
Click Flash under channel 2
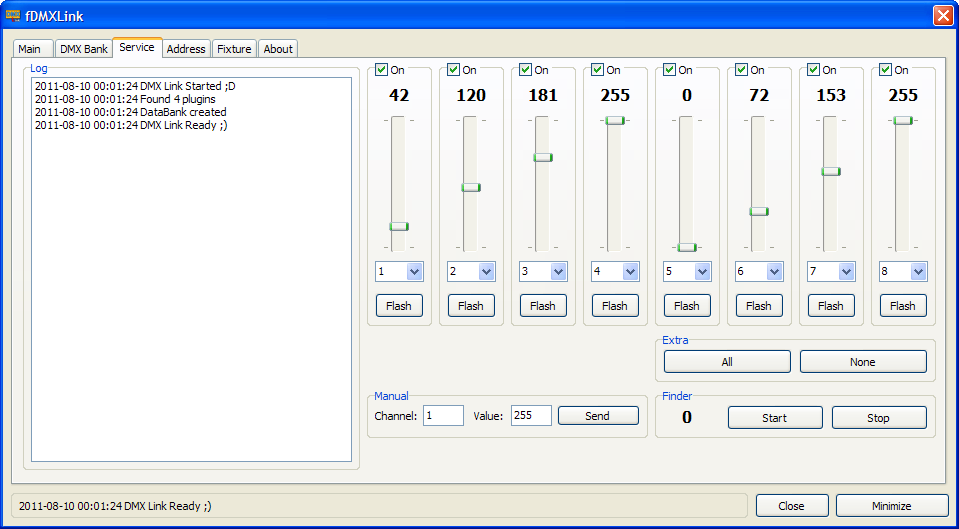[471, 306]
